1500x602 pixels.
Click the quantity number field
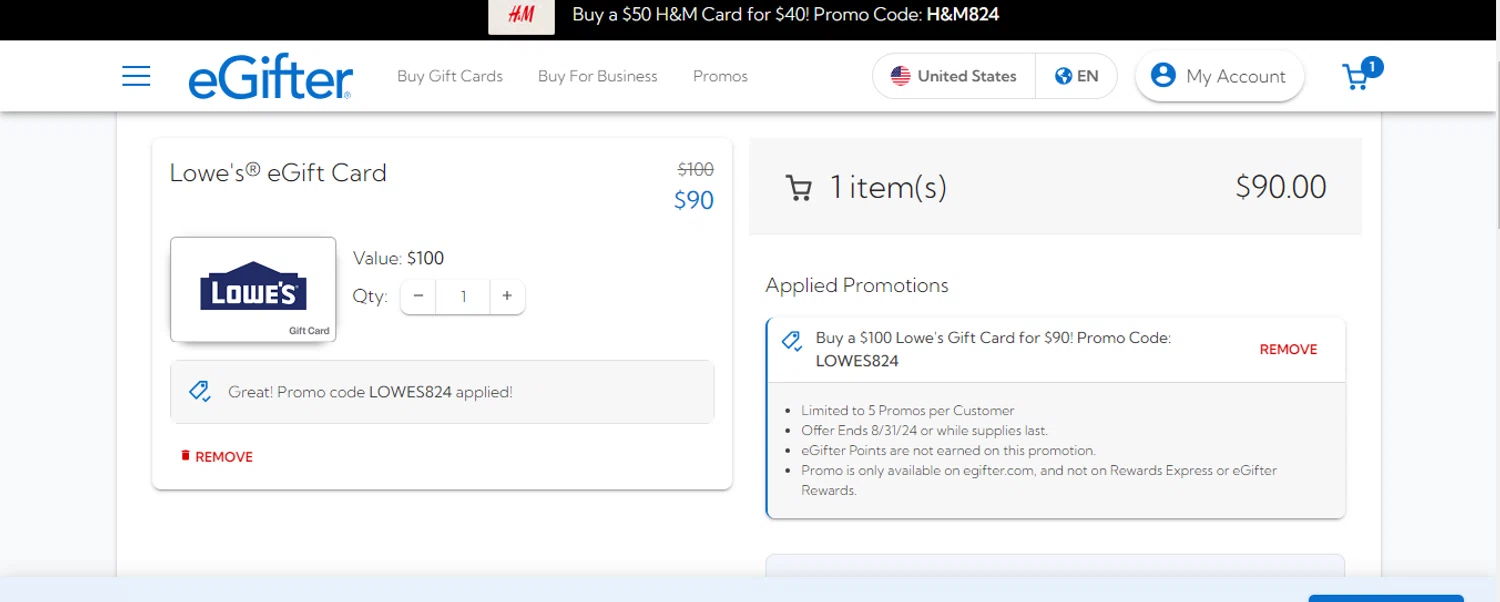[463, 296]
